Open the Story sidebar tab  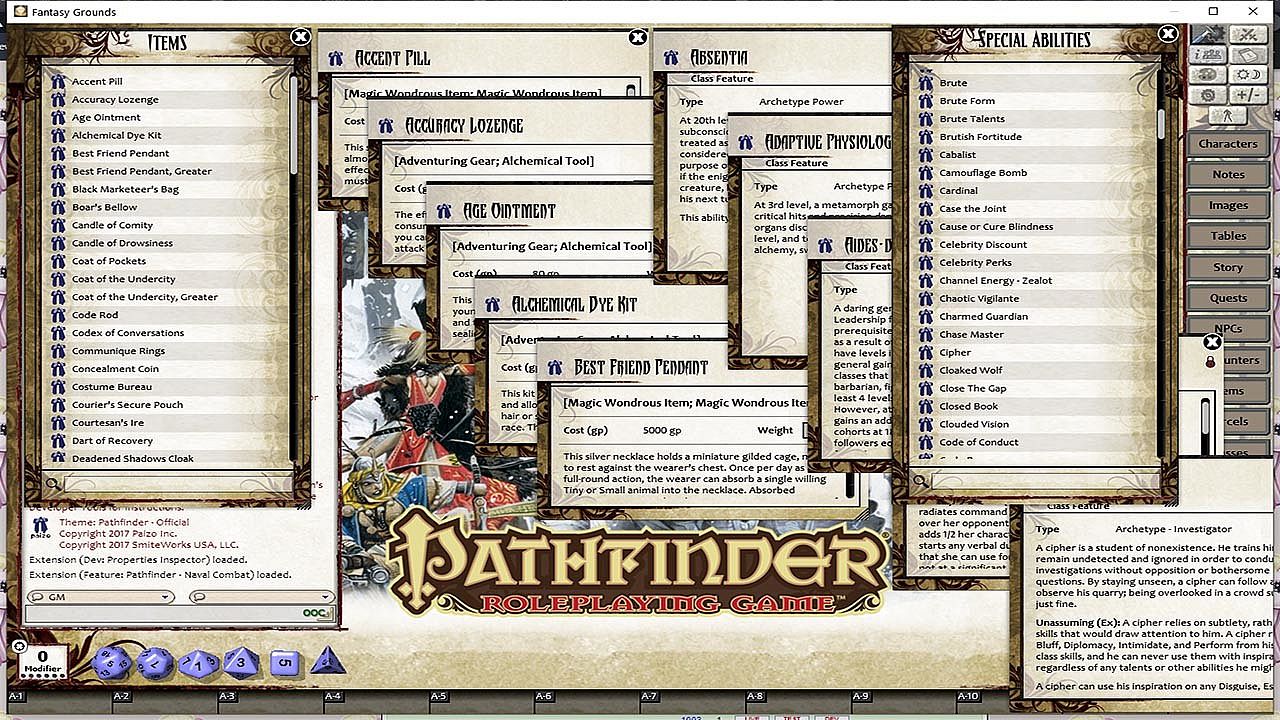(1228, 268)
